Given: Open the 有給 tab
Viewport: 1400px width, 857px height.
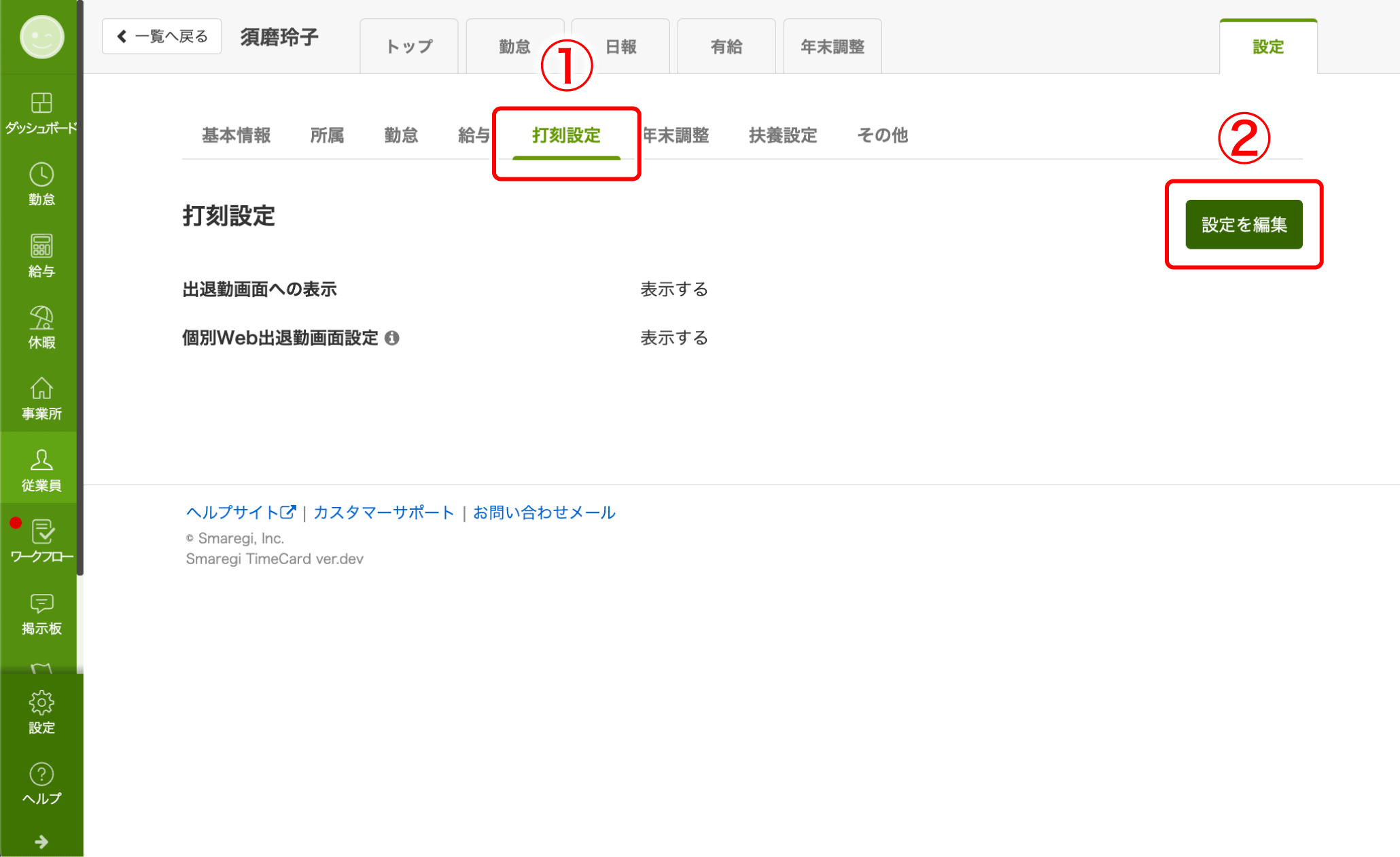Looking at the screenshot, I should [x=726, y=47].
